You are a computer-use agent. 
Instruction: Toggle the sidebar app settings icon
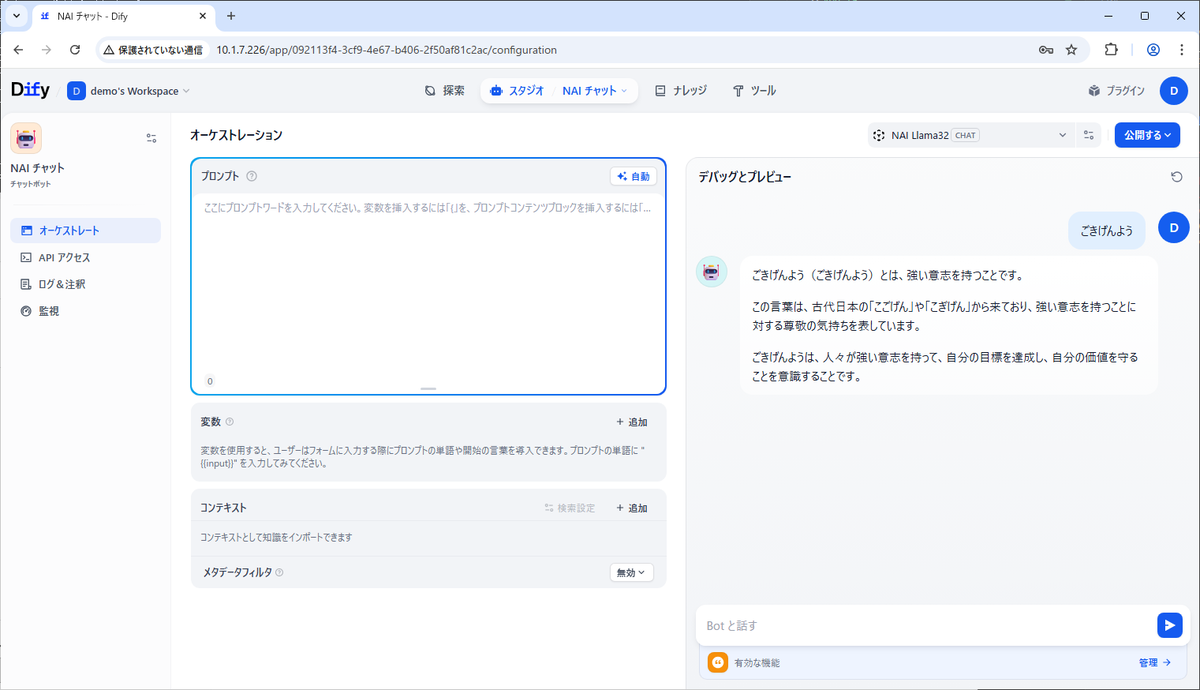[151, 138]
